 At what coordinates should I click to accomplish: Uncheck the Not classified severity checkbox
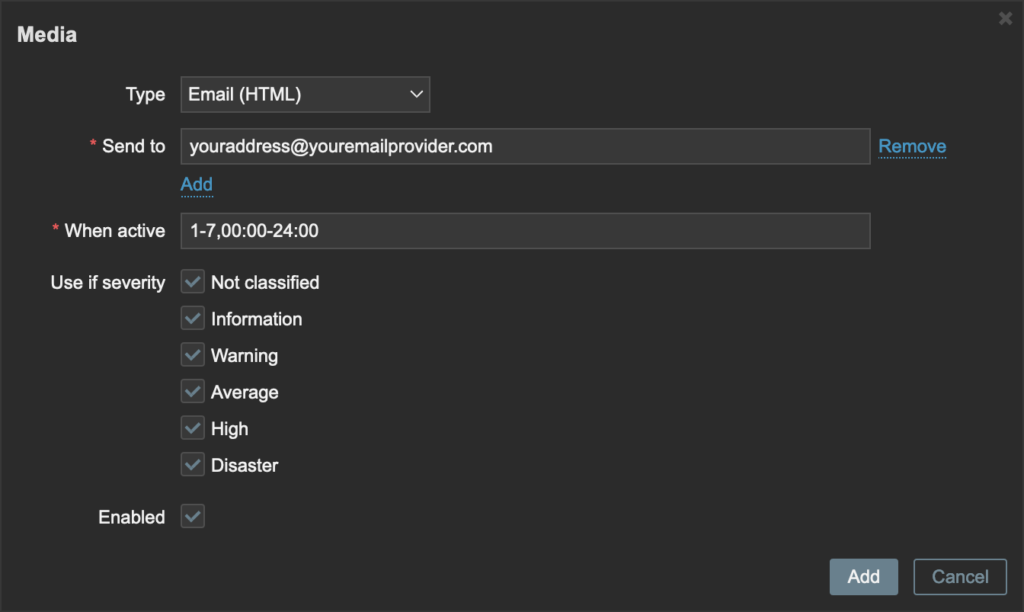coord(193,282)
